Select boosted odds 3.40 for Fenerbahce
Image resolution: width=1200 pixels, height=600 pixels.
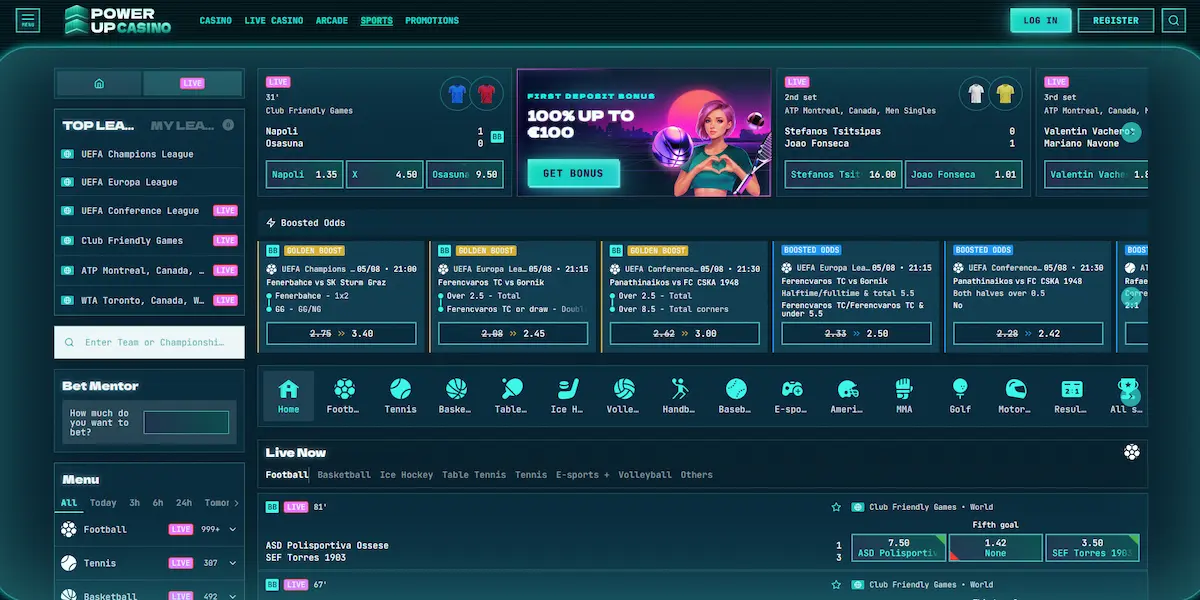click(x=341, y=333)
